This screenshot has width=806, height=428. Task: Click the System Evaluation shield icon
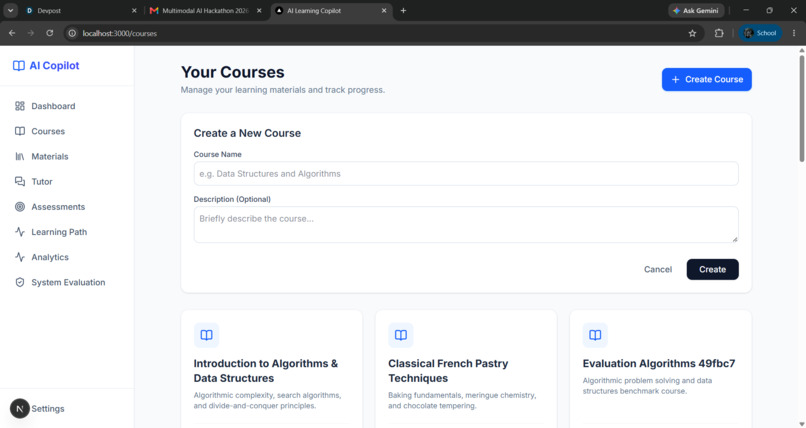(20, 282)
